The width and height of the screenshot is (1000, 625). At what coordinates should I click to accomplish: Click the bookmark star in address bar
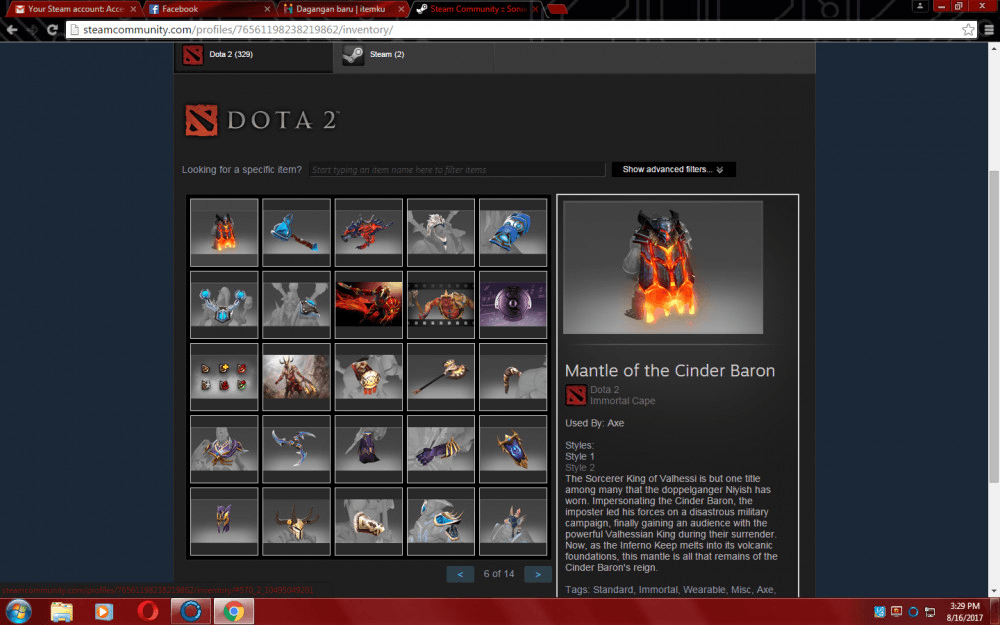968,30
